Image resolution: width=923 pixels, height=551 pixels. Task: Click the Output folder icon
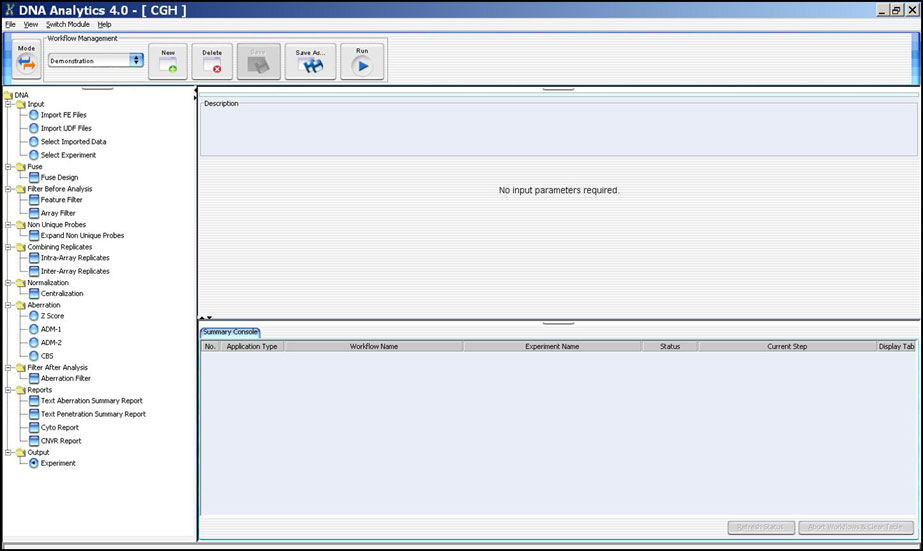click(x=21, y=453)
